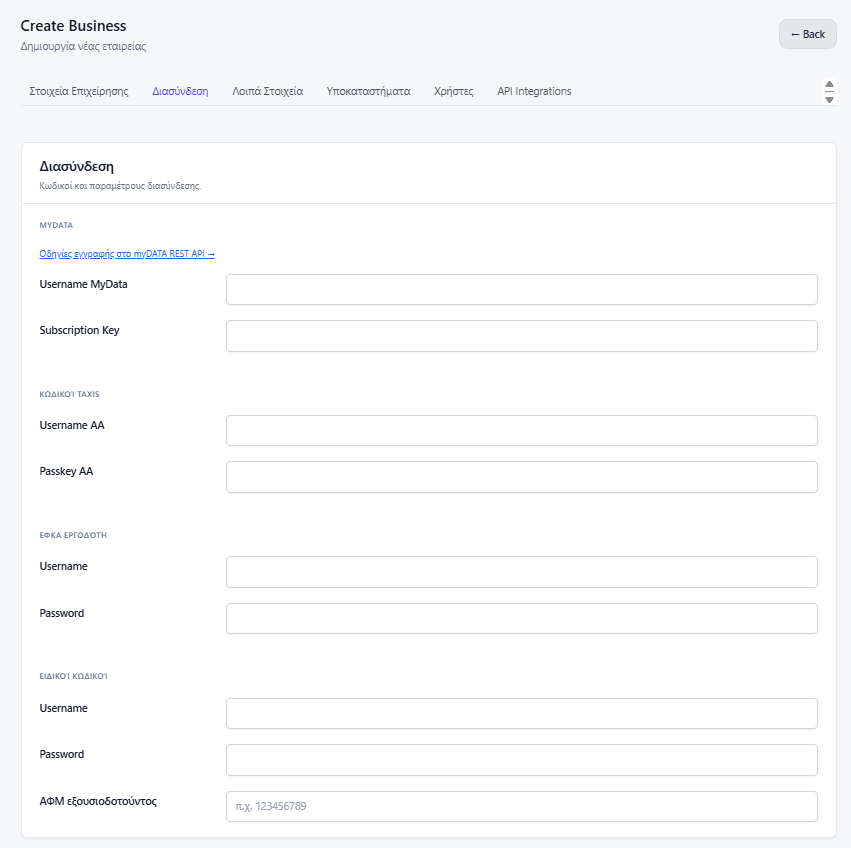The height and width of the screenshot is (848, 851).
Task: Focus the ΑΦΜ εξουσιοδοτούντος input field
Action: pyautogui.click(x=522, y=806)
